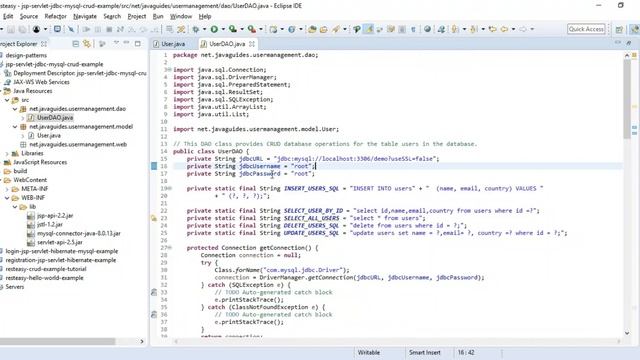
Task: Click the Open Perspective icon
Action: (619, 29)
